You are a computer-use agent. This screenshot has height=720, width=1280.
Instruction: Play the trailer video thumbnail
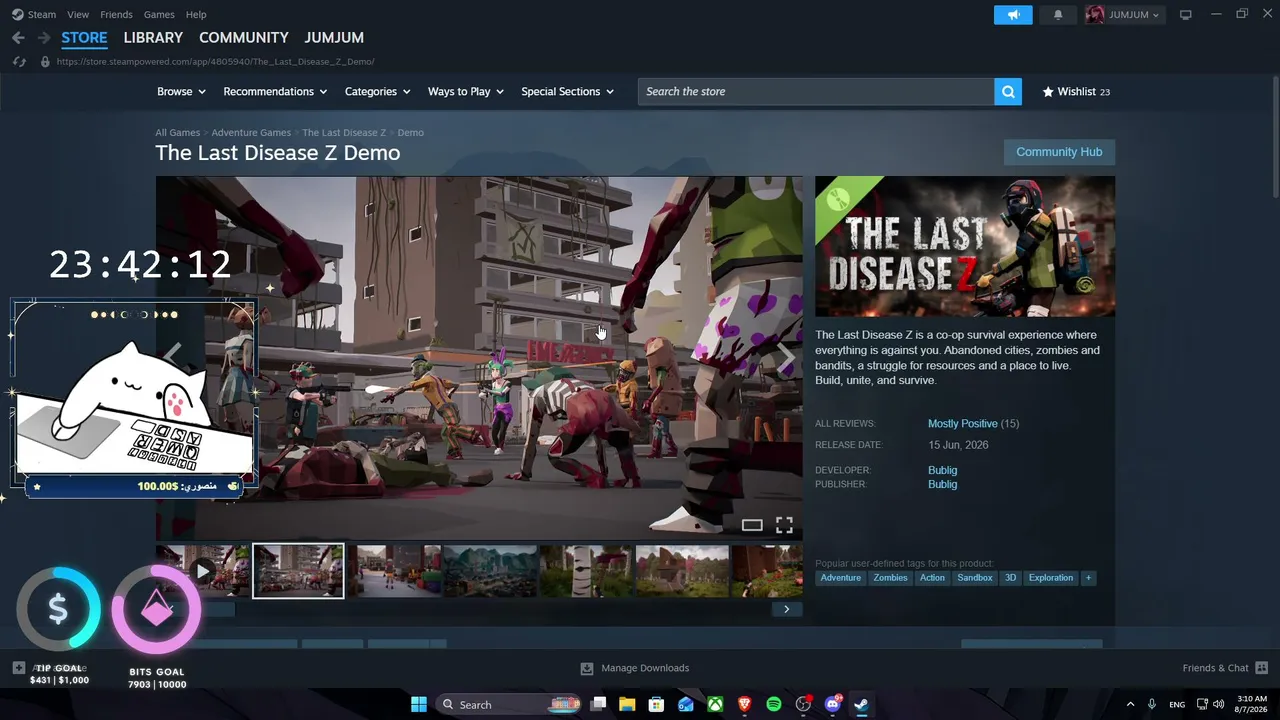click(x=203, y=571)
